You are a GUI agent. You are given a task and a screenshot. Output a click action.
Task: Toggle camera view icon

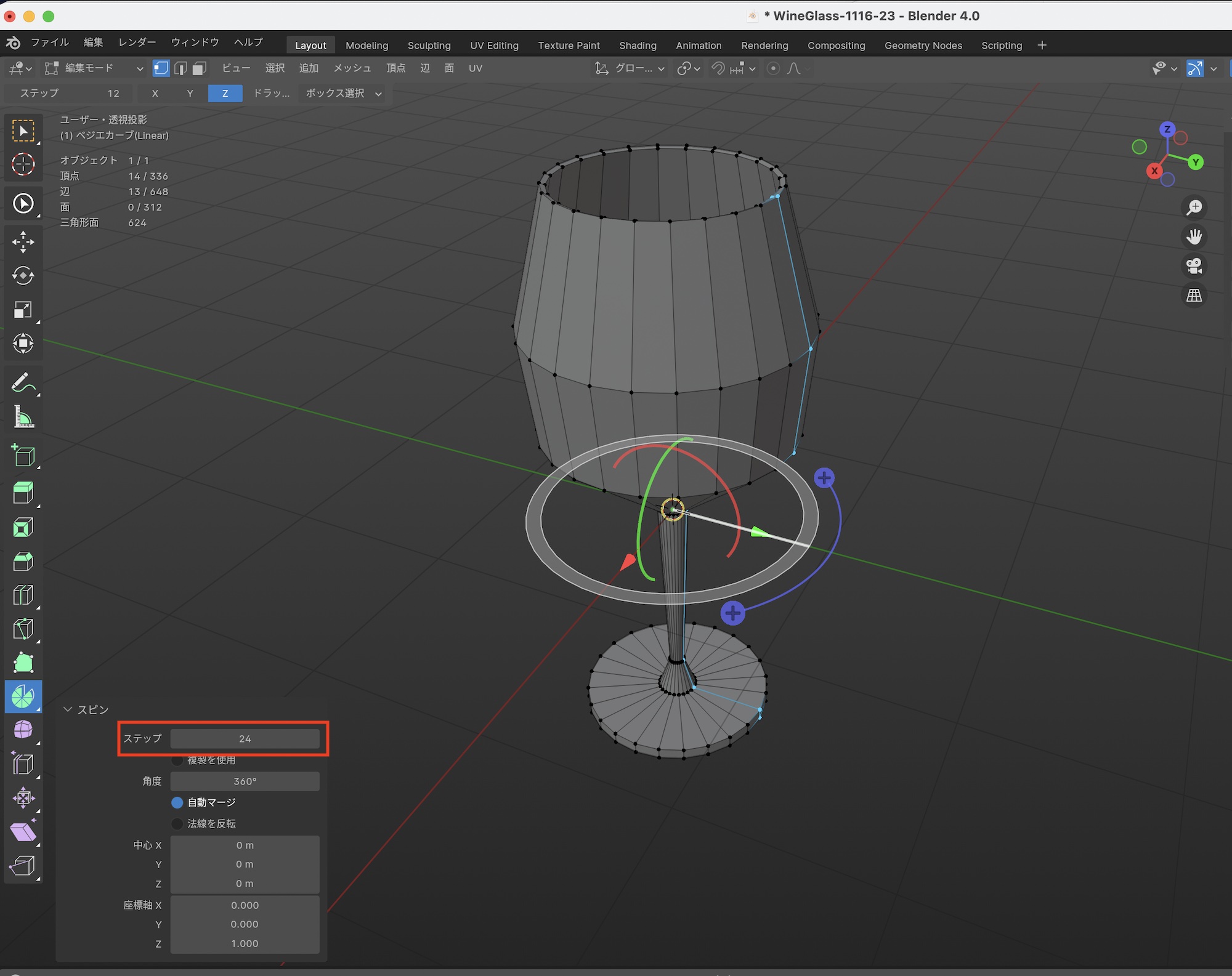coord(1194,266)
